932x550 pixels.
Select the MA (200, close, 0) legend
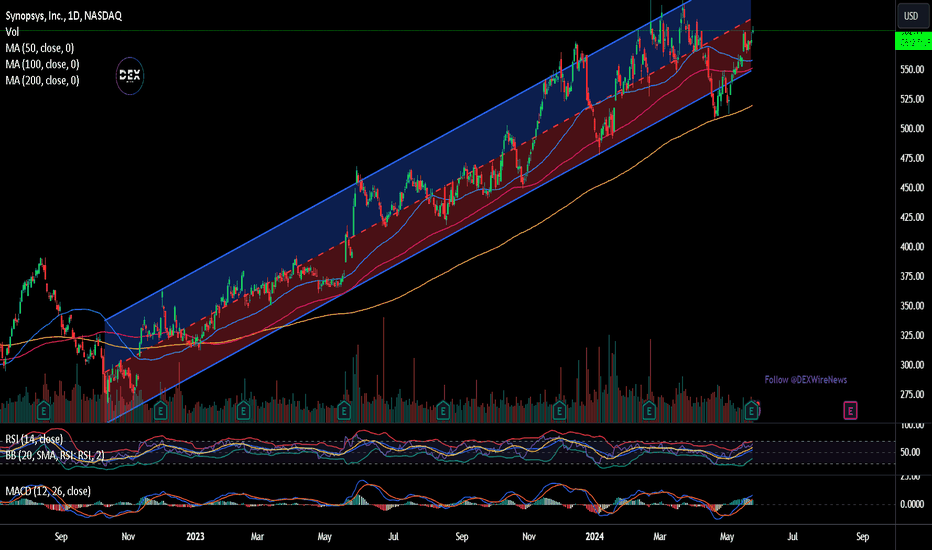[x=42, y=80]
